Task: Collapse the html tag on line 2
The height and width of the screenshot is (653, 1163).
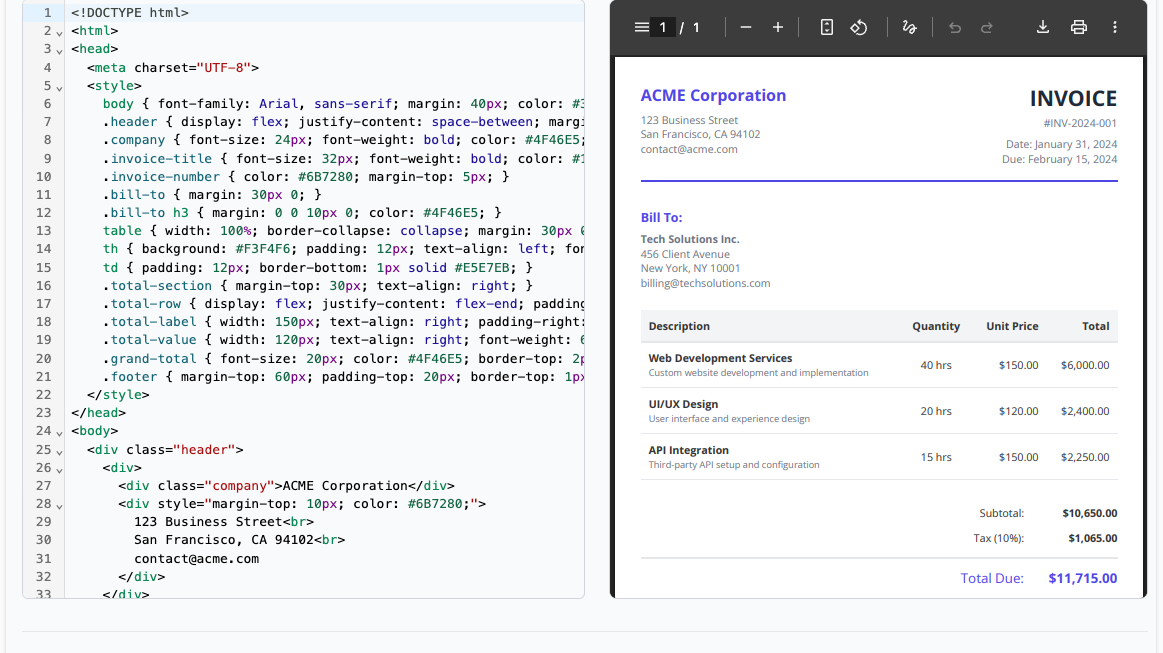Action: 60,32
